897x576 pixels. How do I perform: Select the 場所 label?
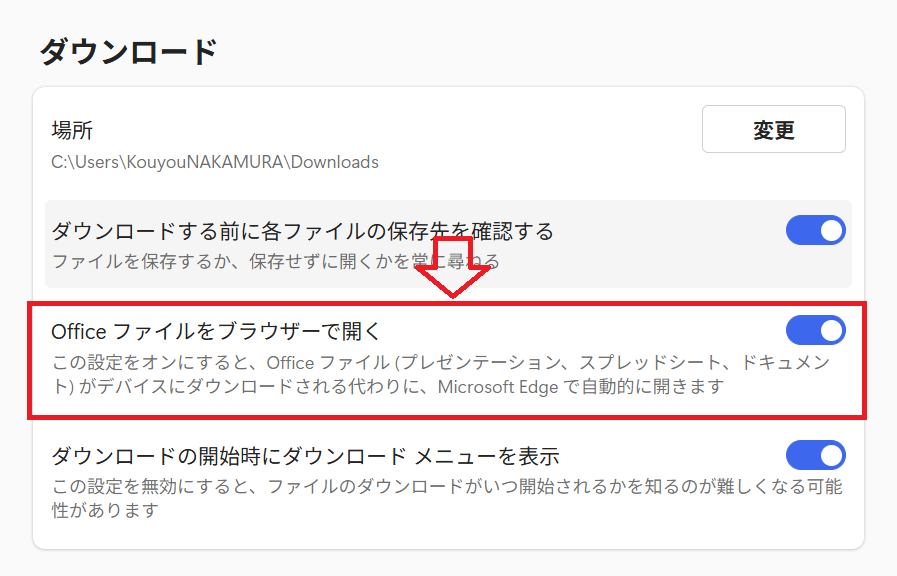point(72,131)
